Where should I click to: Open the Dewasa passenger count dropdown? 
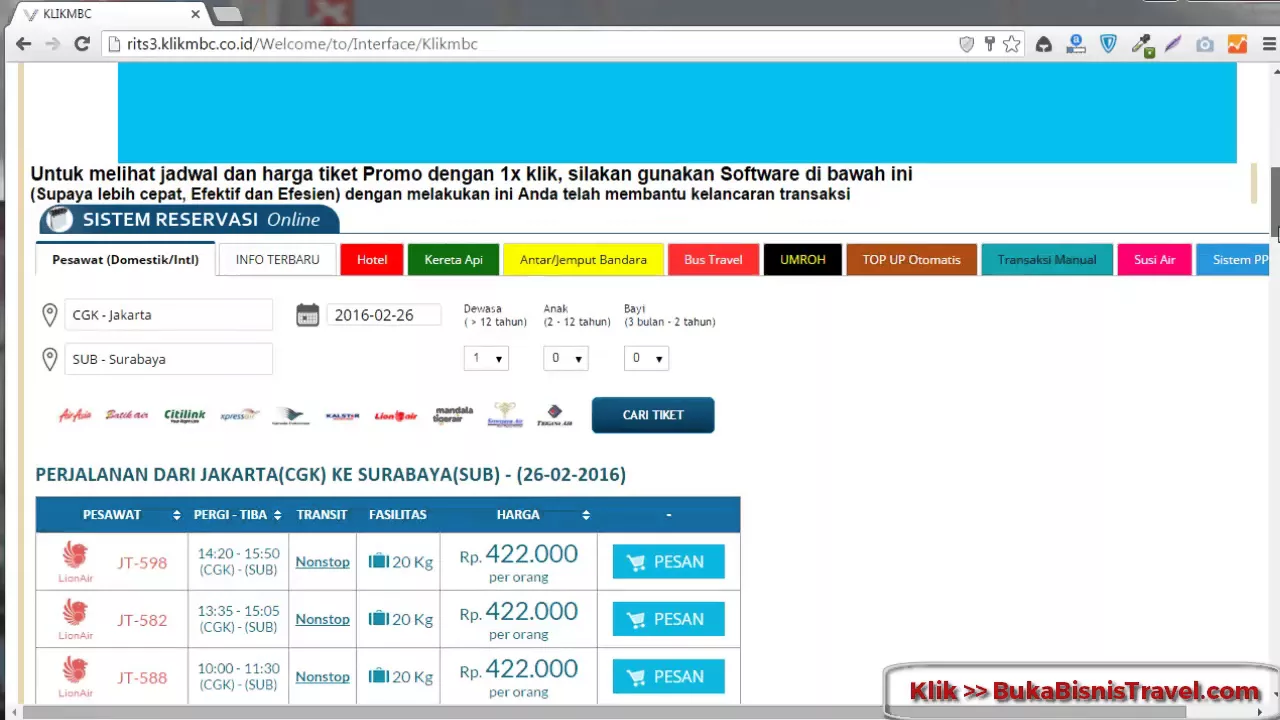point(486,358)
